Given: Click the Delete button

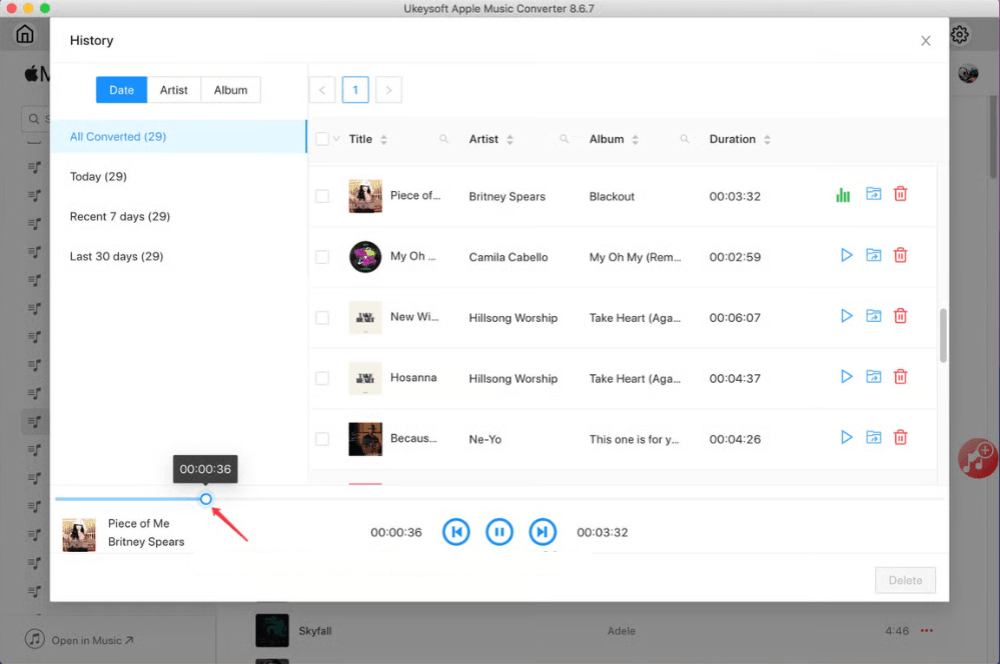Looking at the screenshot, I should pos(905,580).
